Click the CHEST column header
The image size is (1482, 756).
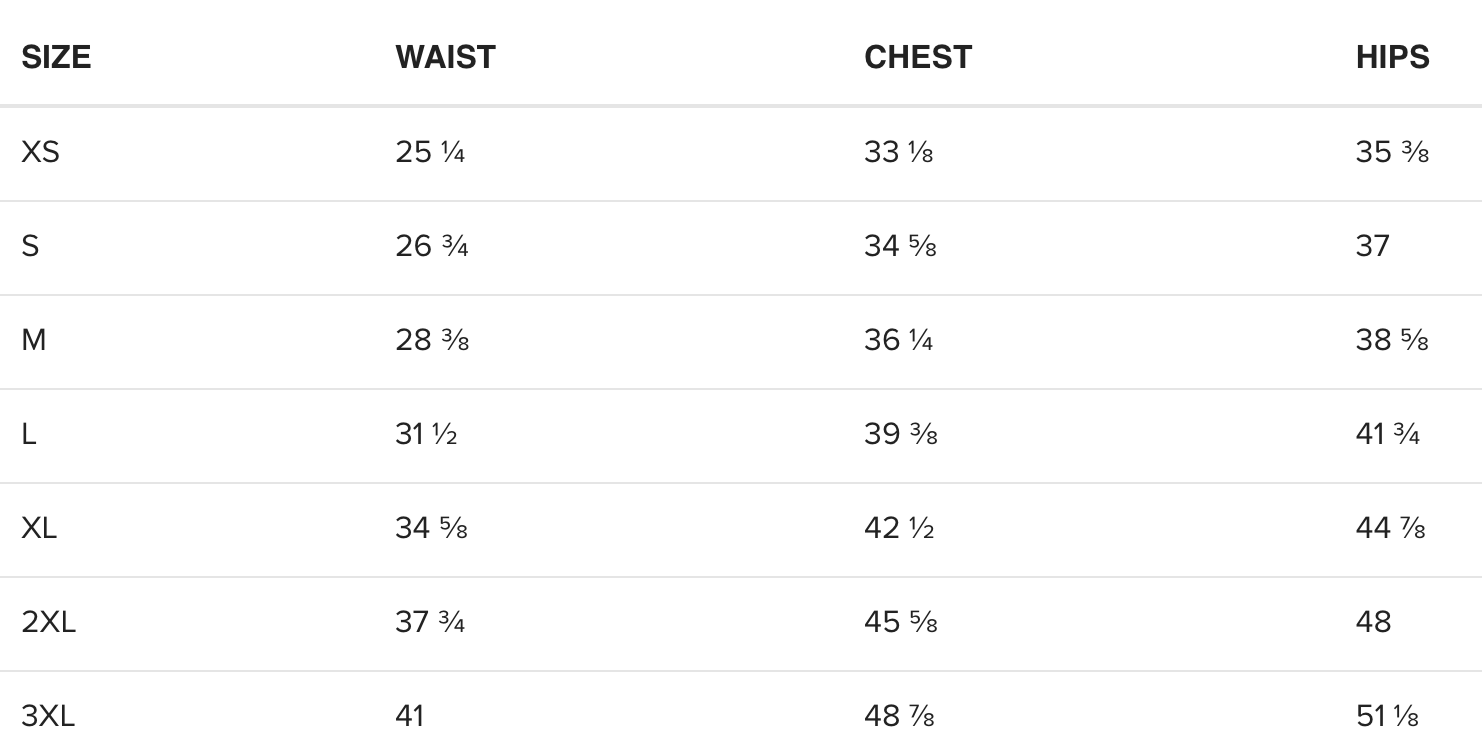(x=917, y=57)
